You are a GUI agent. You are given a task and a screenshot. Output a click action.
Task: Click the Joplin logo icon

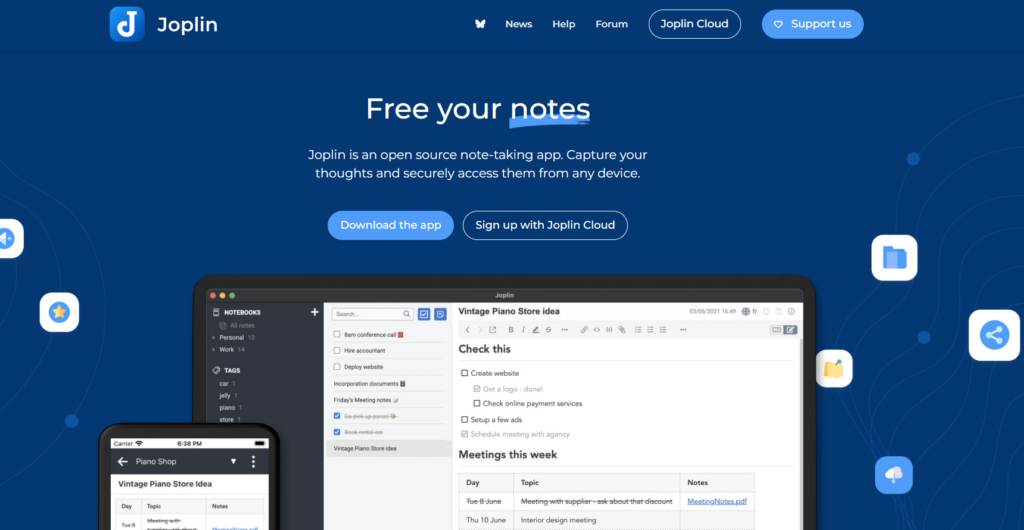127,24
